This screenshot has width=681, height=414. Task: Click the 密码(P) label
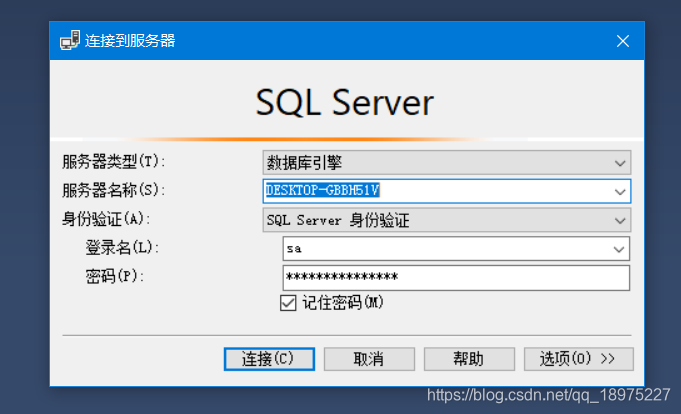115,276
